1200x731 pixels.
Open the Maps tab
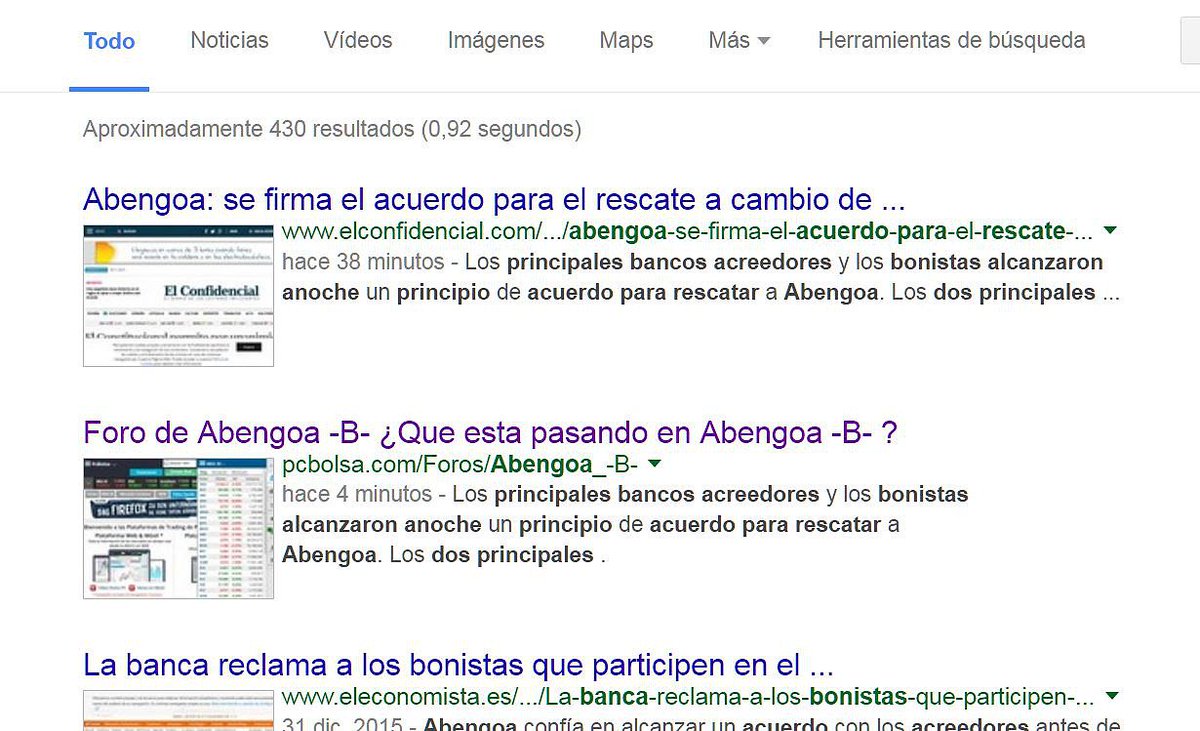(x=626, y=41)
